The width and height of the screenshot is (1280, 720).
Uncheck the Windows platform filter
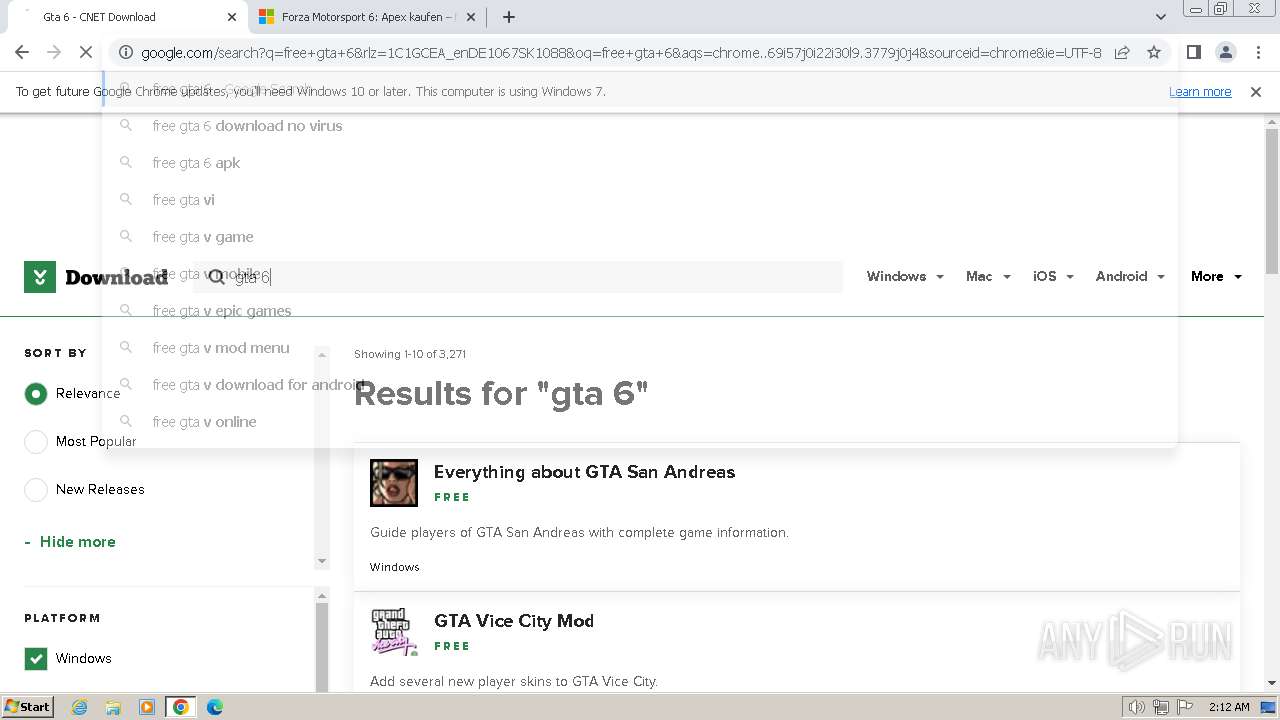36,659
